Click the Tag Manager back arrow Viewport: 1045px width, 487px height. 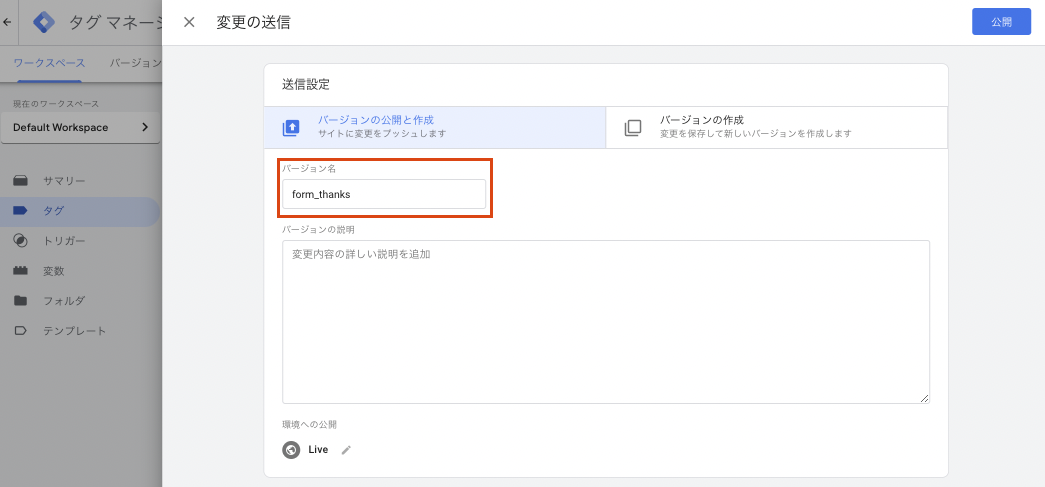(7, 22)
